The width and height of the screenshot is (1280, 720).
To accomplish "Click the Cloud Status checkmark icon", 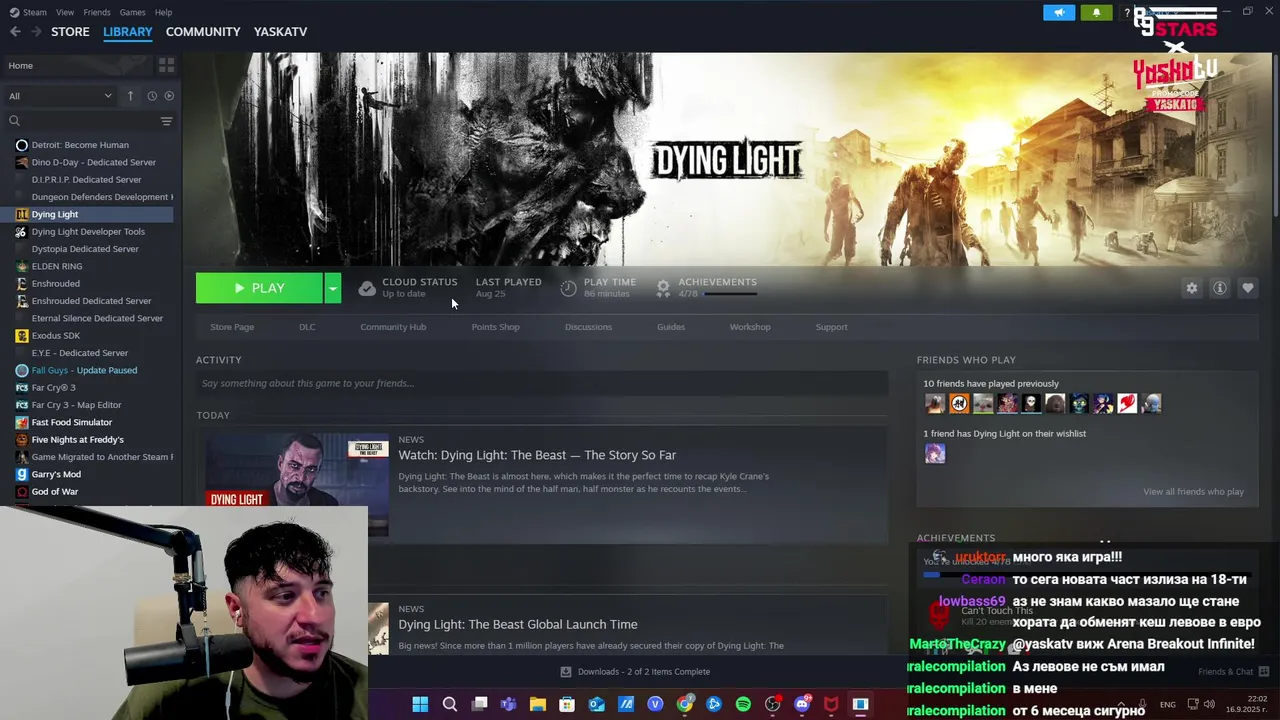I will tap(367, 288).
